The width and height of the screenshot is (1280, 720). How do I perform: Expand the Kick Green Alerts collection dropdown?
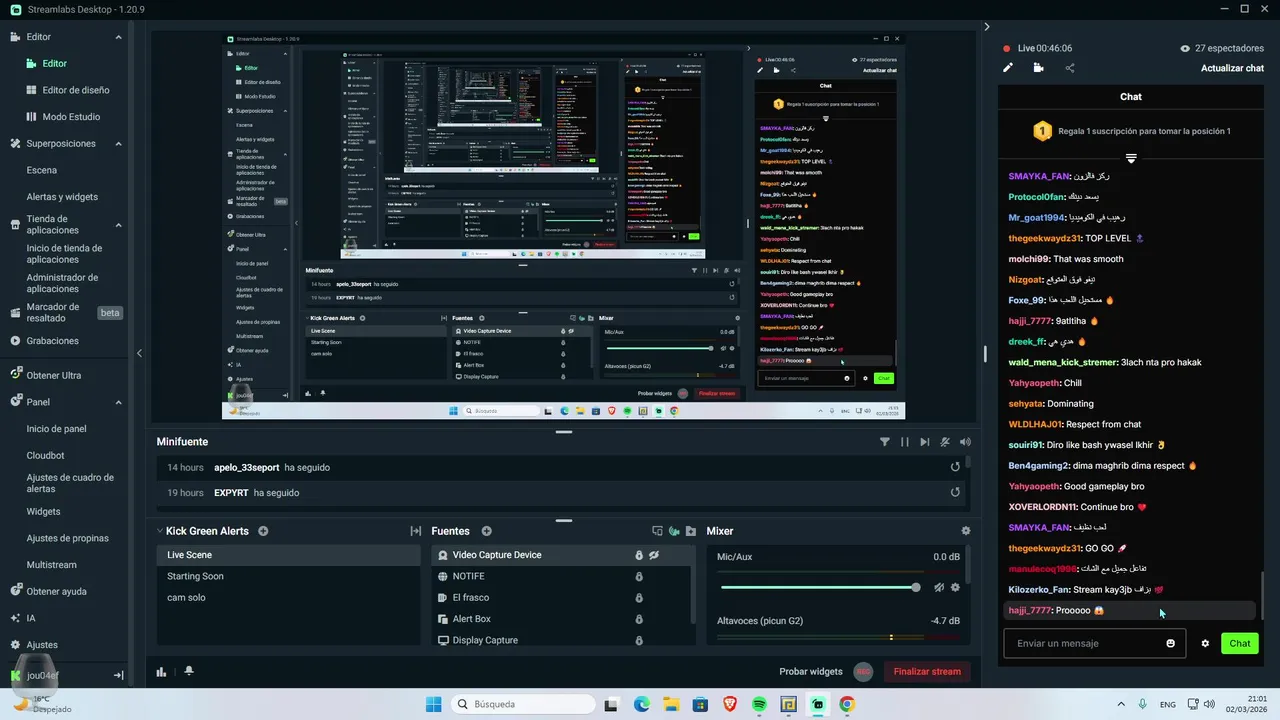tap(158, 531)
